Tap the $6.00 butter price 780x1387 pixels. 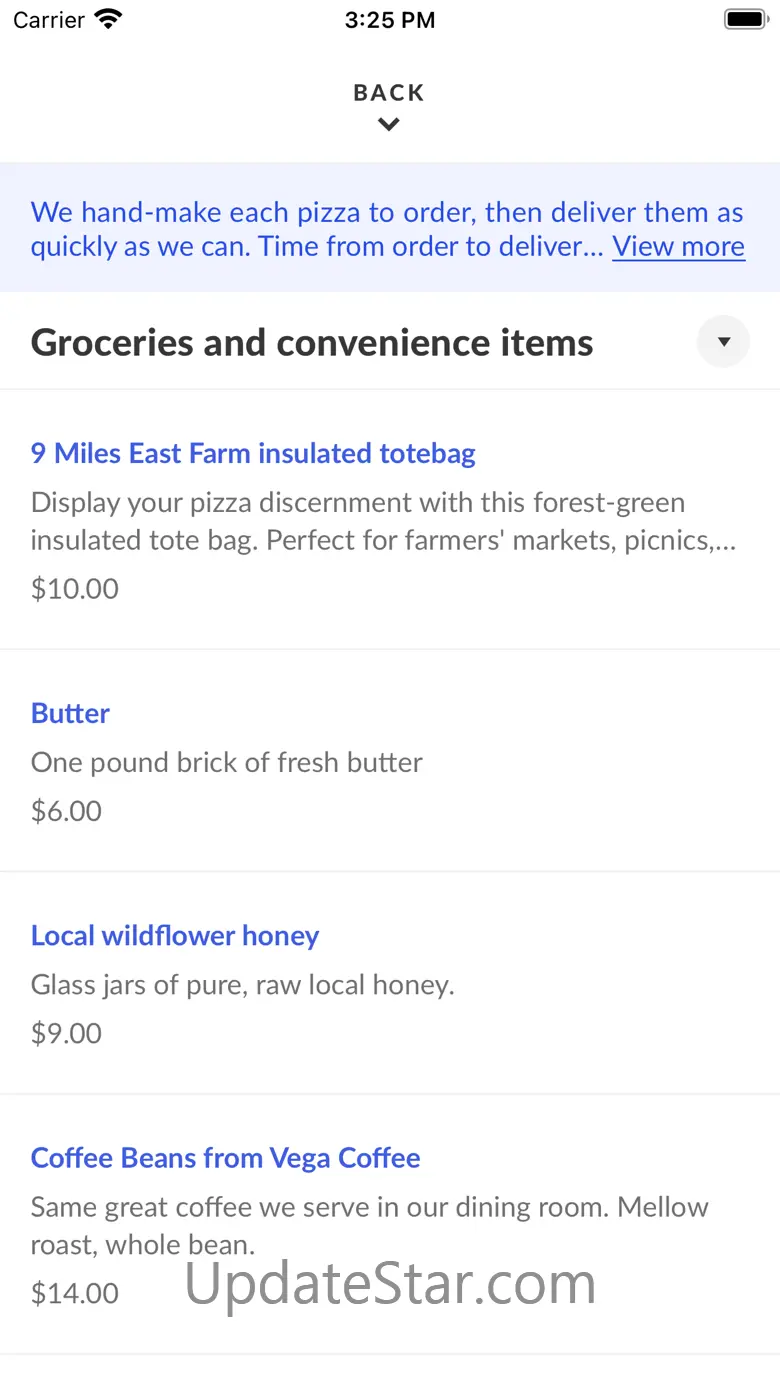pos(66,810)
